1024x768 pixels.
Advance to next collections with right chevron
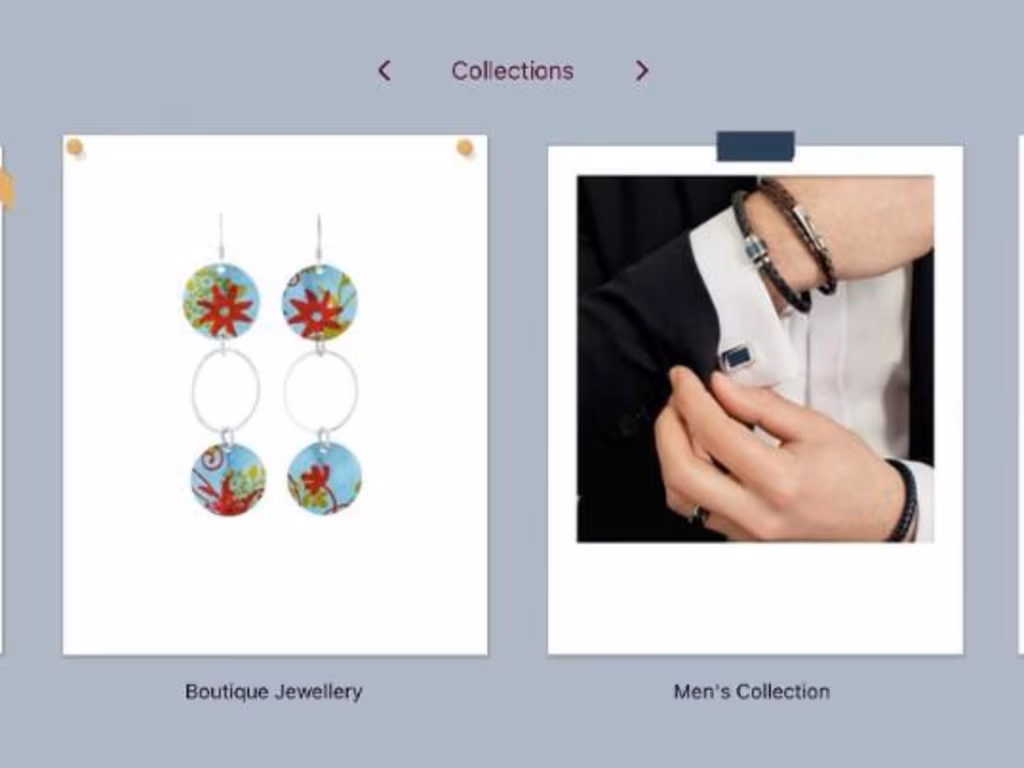642,71
